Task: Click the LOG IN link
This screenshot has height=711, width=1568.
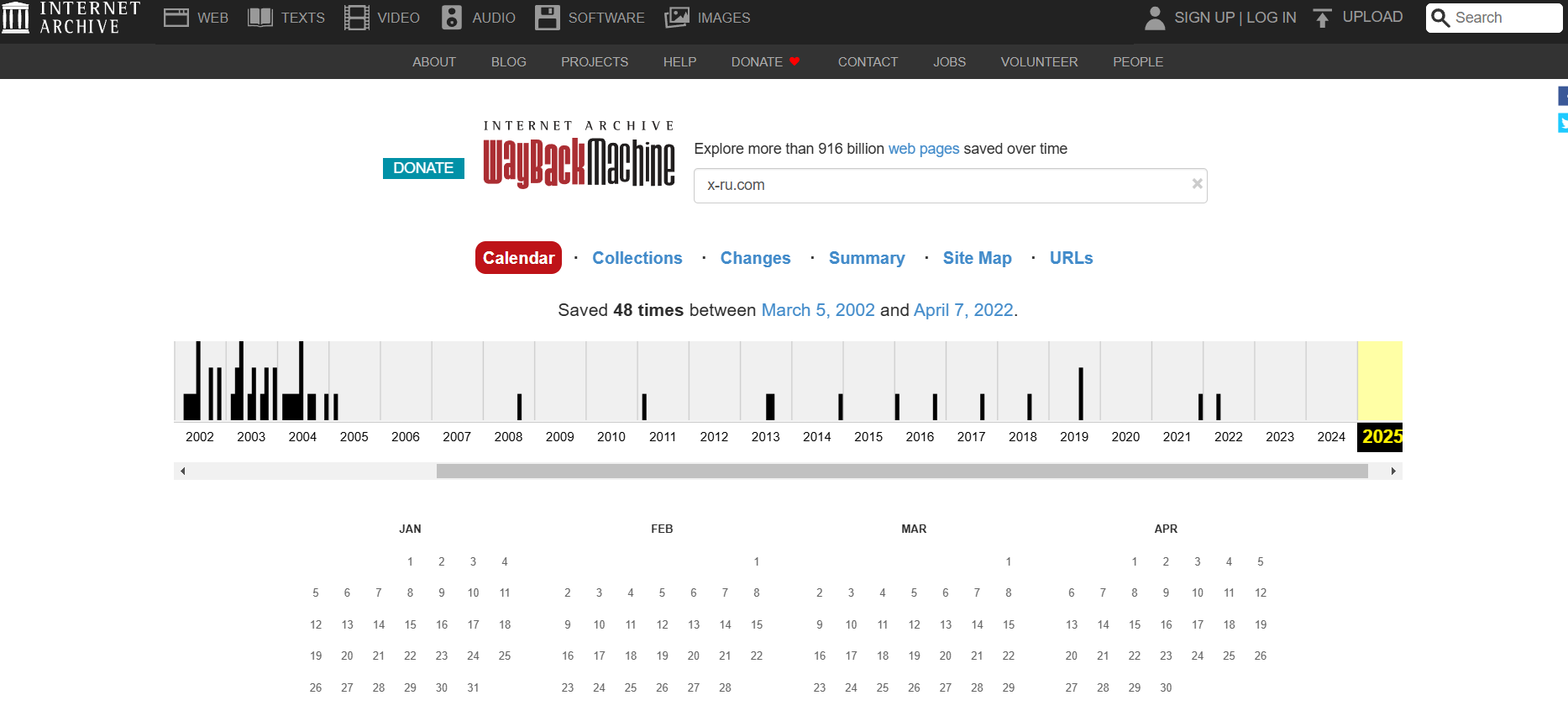Action: [x=1272, y=18]
